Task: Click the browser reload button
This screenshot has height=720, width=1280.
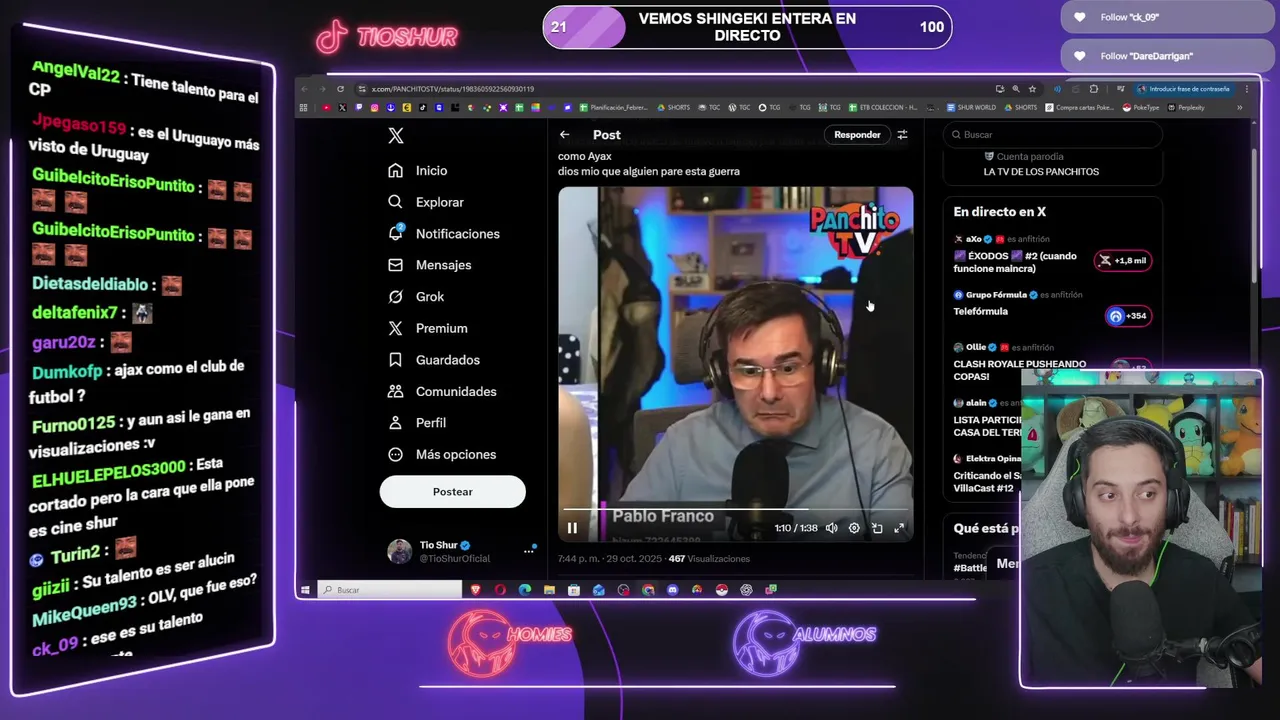Action: pos(340,89)
